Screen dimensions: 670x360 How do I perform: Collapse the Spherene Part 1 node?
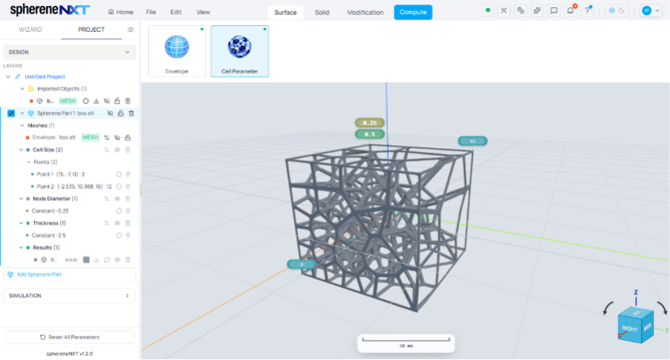click(x=22, y=113)
